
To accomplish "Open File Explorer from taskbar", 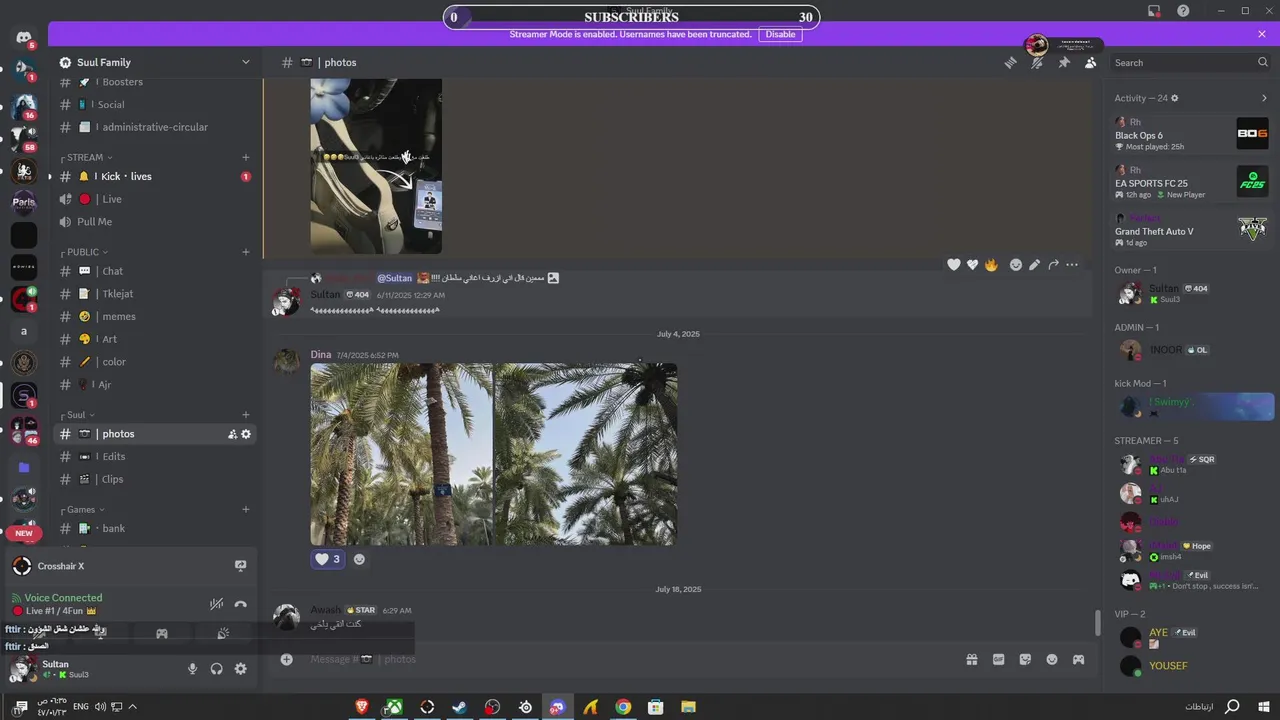I will click(x=688, y=707).
